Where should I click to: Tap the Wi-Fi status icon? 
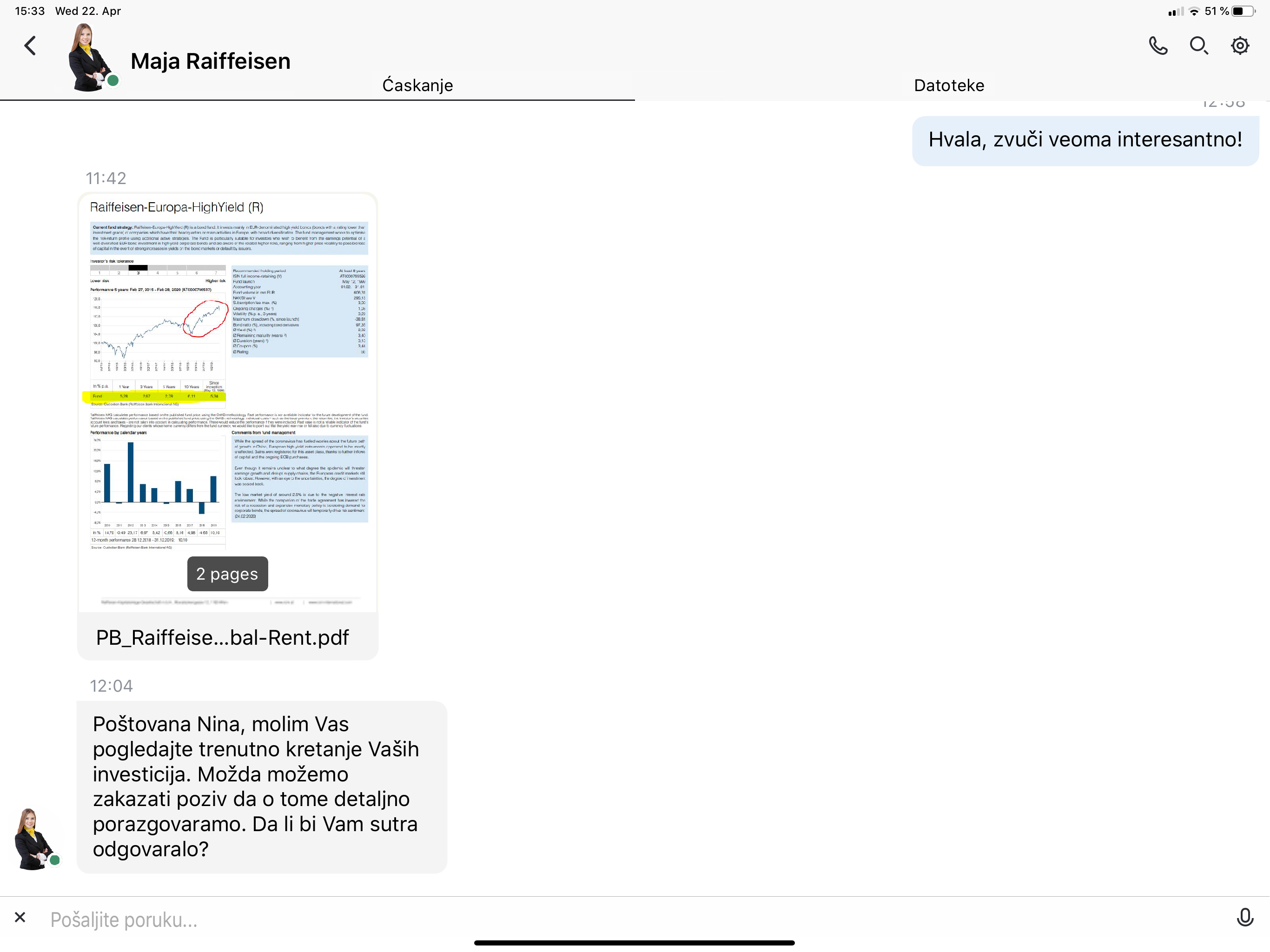click(x=1194, y=12)
